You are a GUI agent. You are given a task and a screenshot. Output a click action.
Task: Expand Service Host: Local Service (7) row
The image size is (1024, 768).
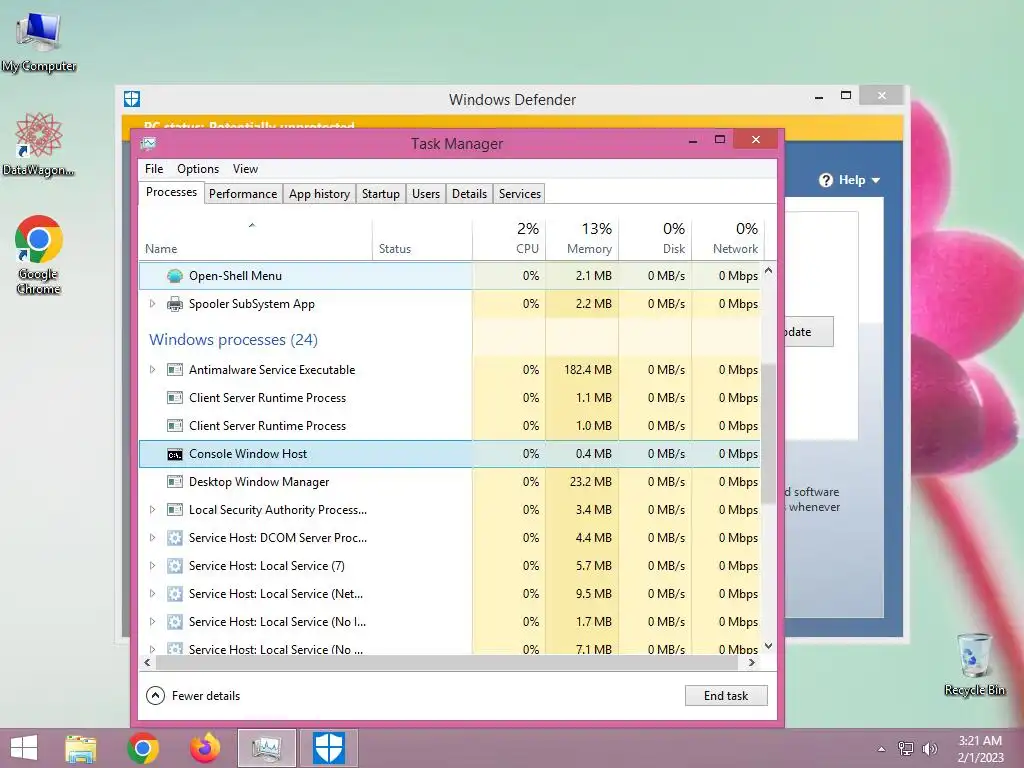point(152,566)
